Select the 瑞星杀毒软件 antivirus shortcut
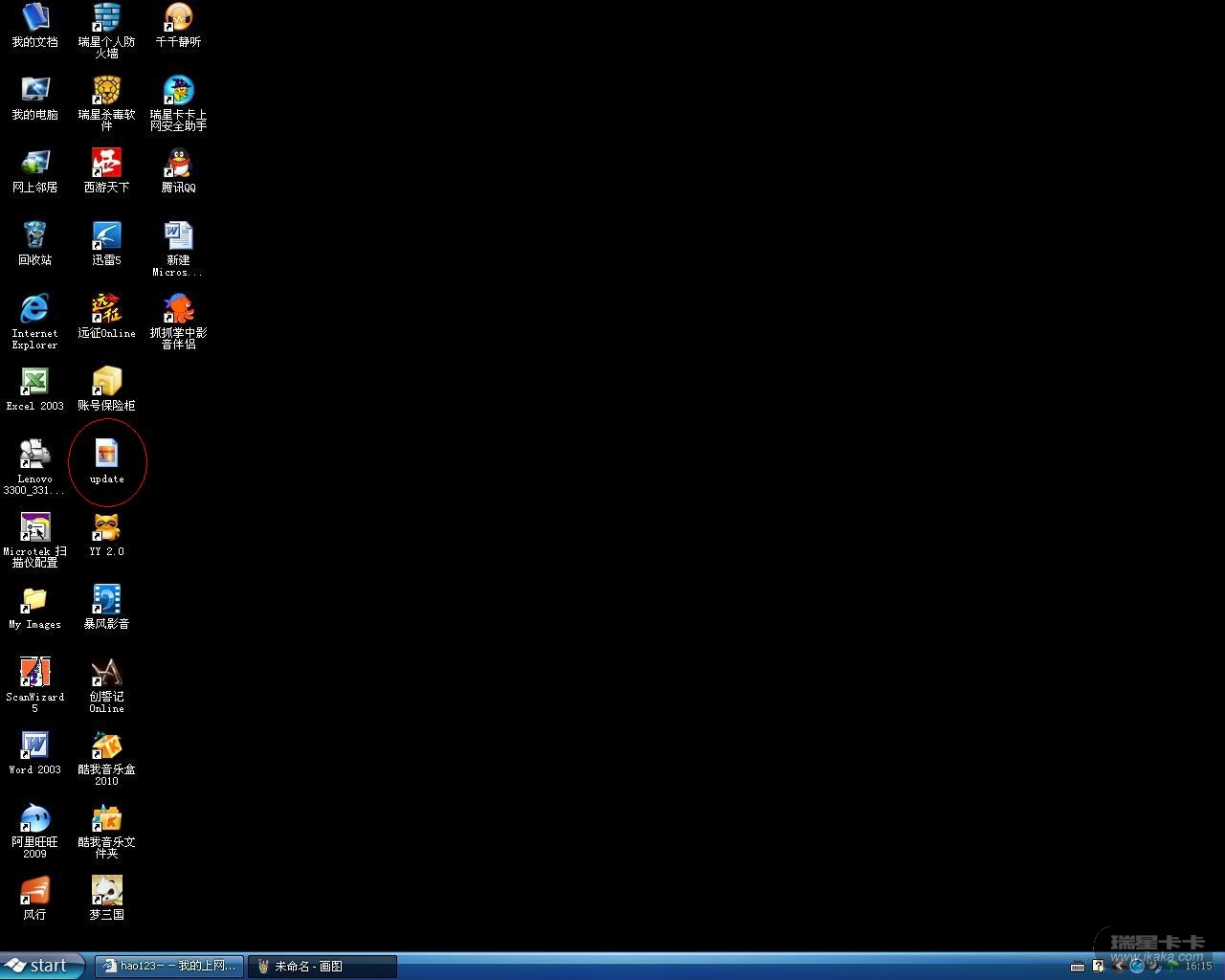1225x980 pixels. [106, 103]
